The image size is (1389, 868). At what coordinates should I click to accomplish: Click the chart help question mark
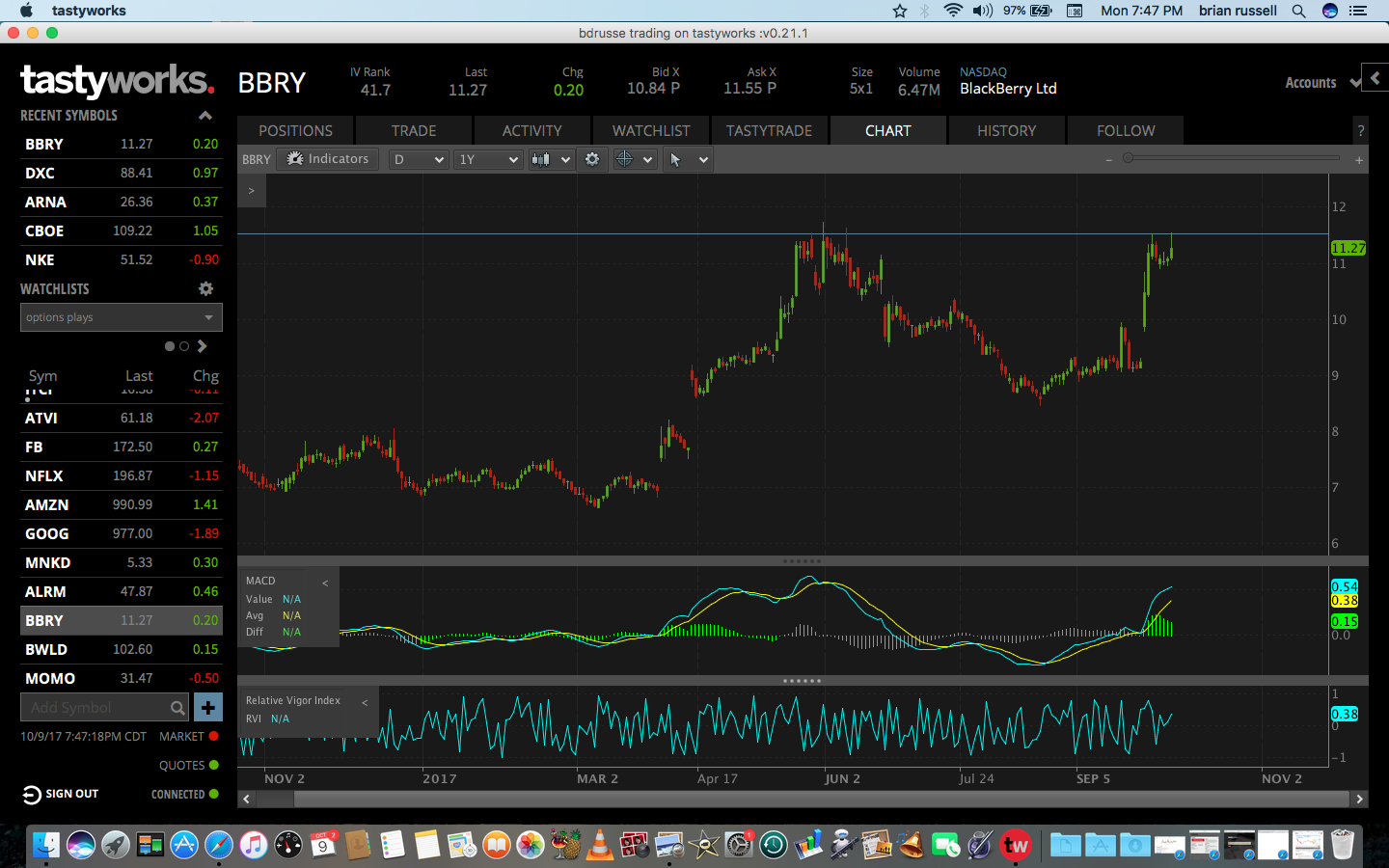tap(1360, 131)
